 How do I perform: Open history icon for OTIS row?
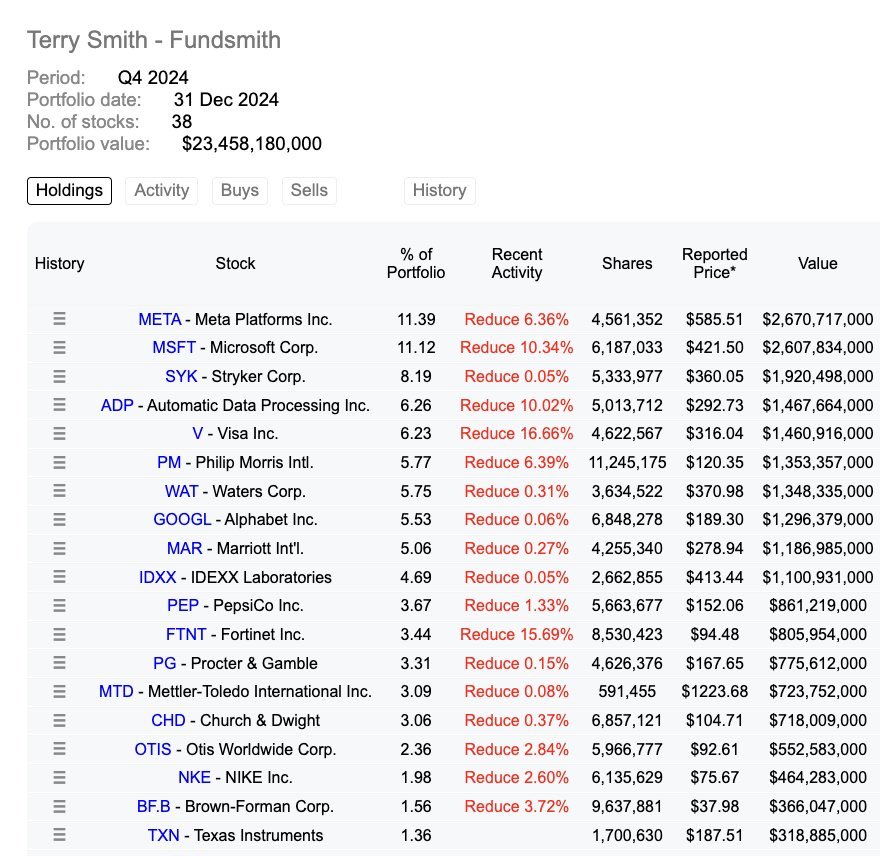click(x=59, y=749)
